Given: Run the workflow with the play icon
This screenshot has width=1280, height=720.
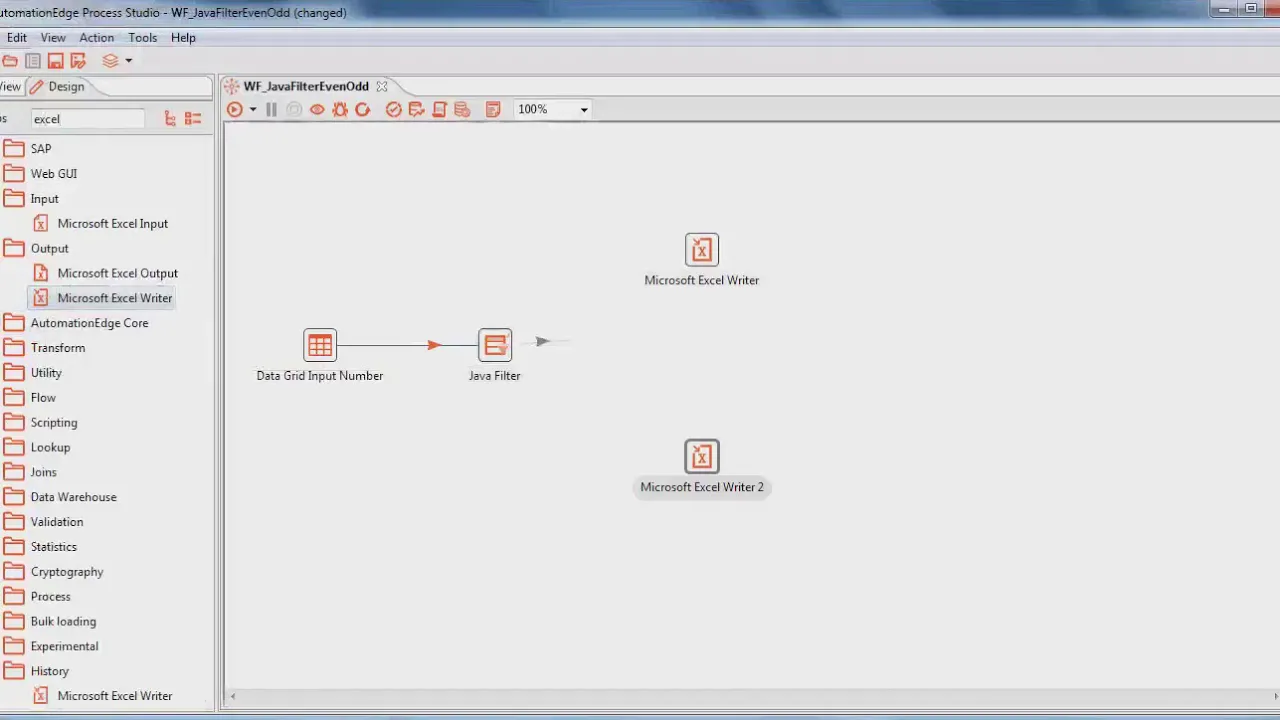Looking at the screenshot, I should coord(234,109).
